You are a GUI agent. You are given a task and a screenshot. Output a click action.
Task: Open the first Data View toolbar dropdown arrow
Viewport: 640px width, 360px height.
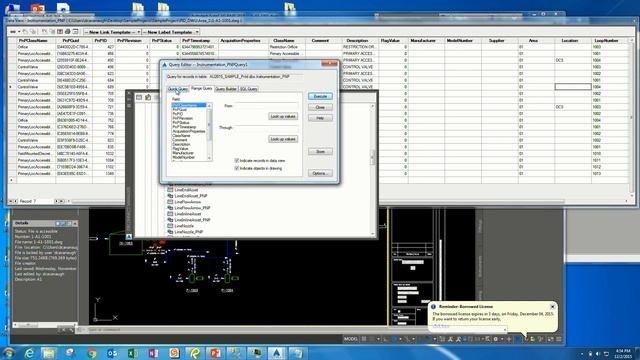pos(19,32)
